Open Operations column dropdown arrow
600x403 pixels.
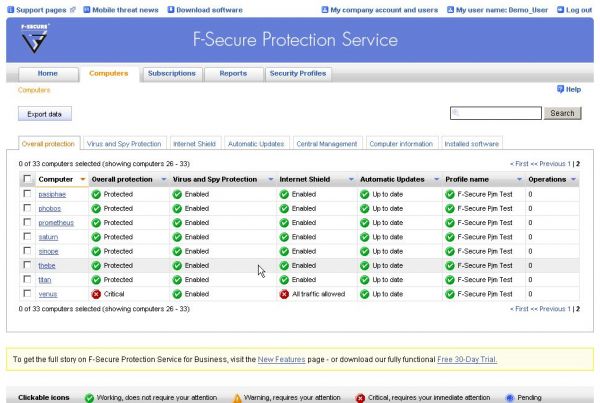pos(573,179)
